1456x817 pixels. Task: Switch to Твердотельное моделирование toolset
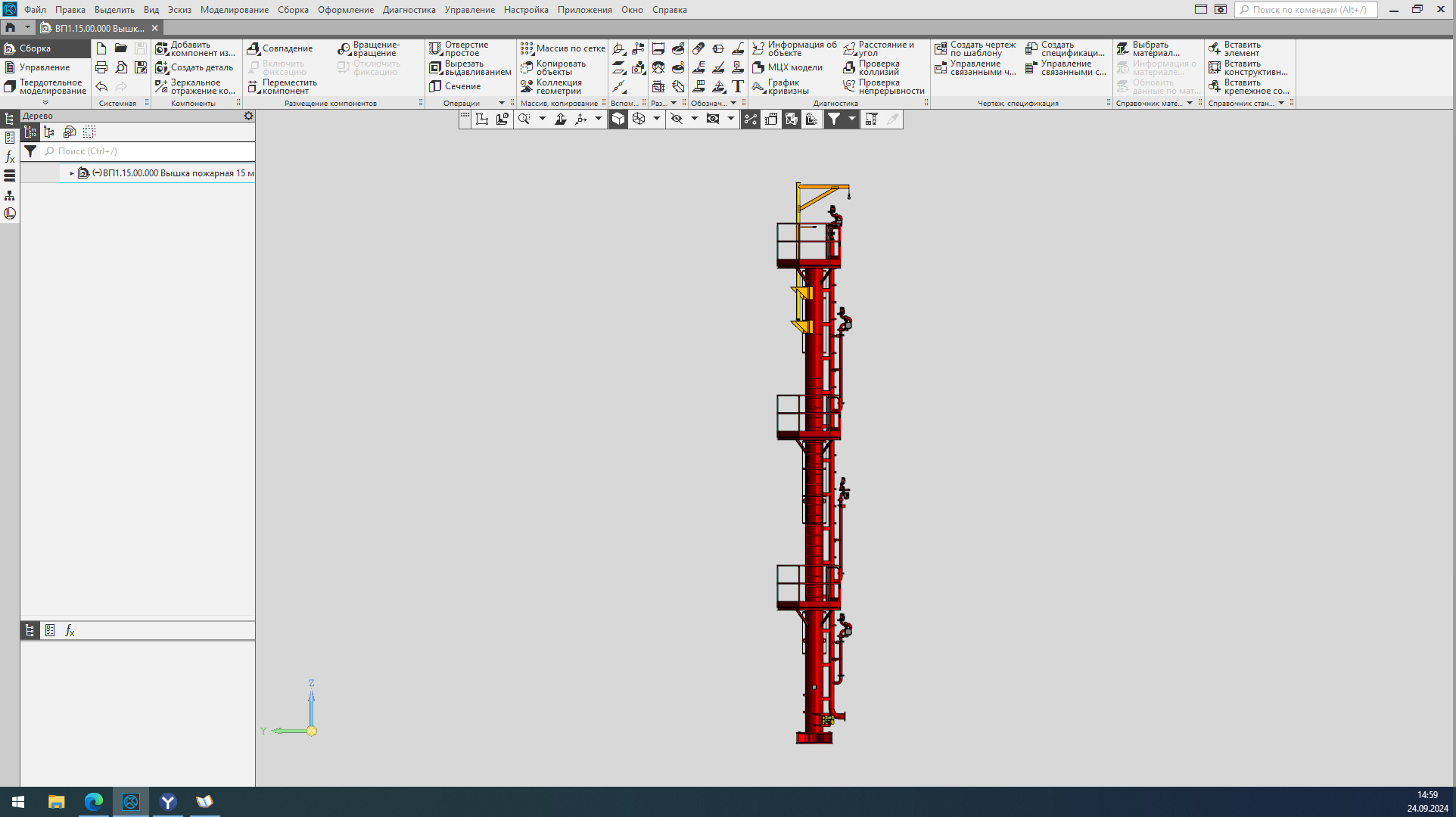tap(45, 86)
